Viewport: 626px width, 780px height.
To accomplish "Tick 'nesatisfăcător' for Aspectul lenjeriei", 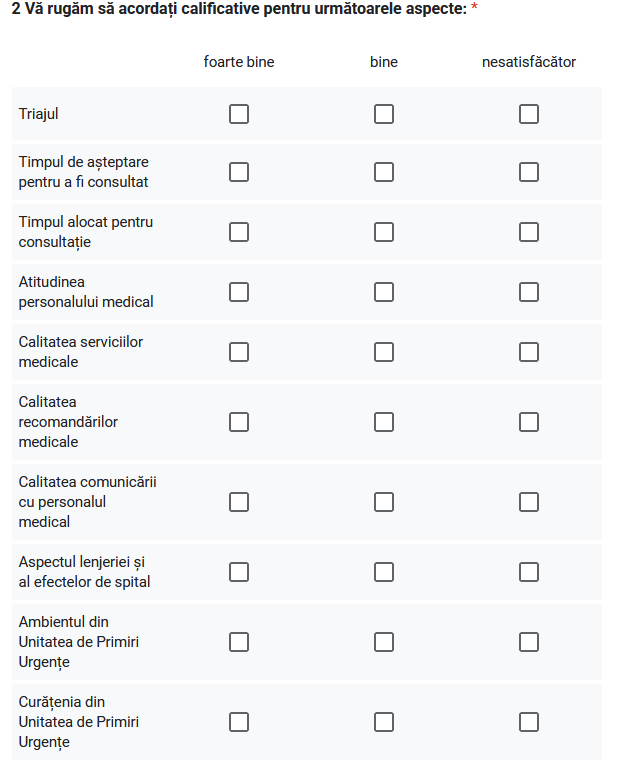I will pos(529,572).
